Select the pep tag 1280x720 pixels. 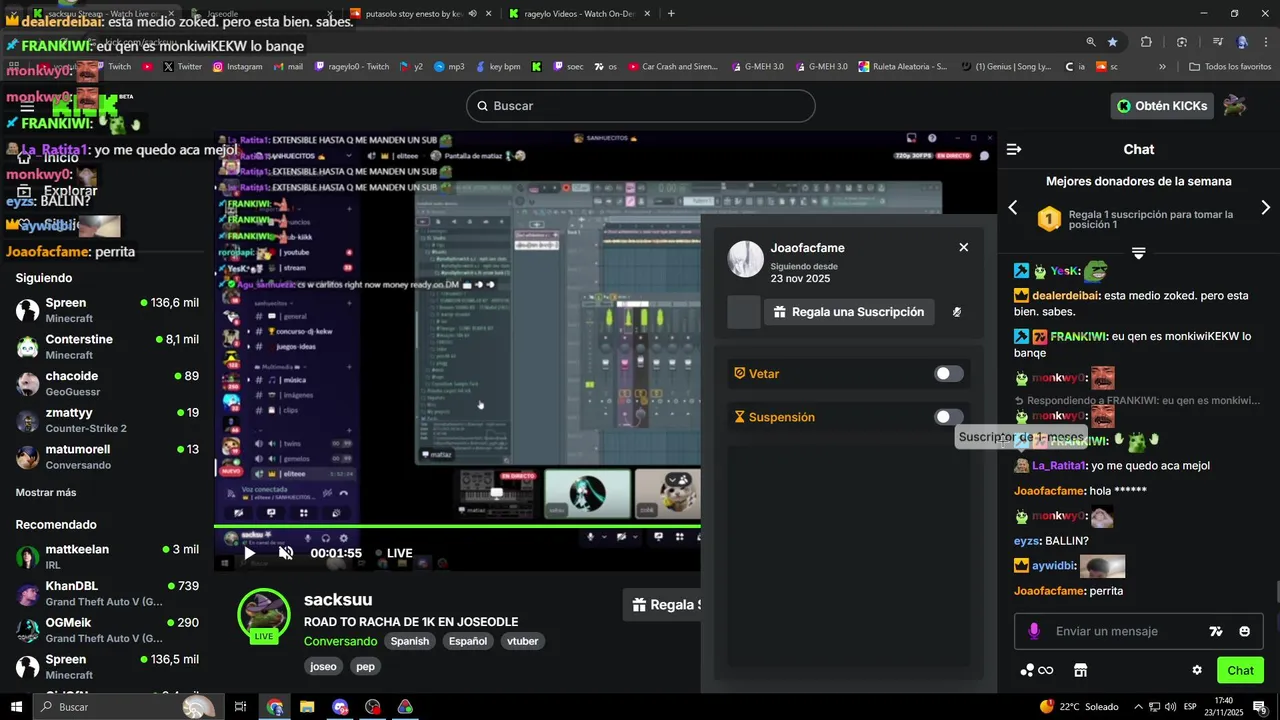point(365,666)
